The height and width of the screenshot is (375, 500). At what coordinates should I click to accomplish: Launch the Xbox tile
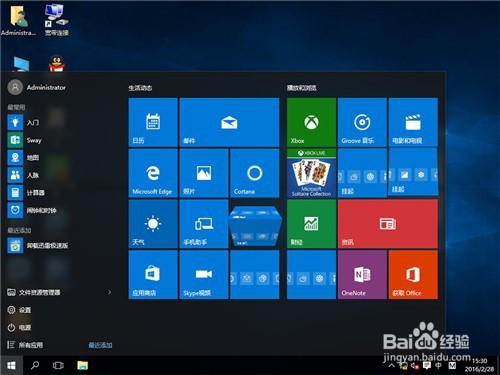coord(311,122)
